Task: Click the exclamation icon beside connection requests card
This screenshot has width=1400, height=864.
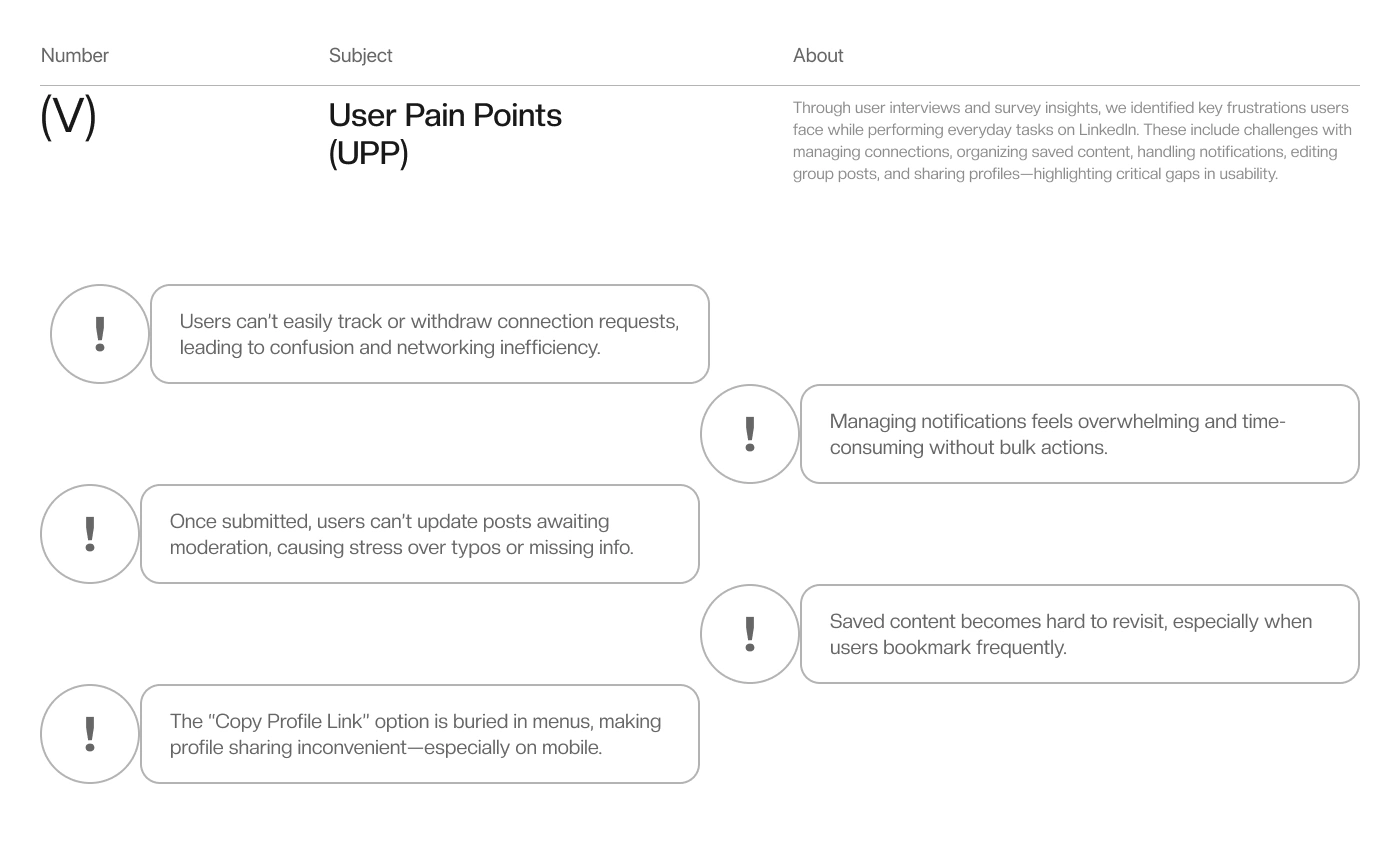Action: (100, 334)
